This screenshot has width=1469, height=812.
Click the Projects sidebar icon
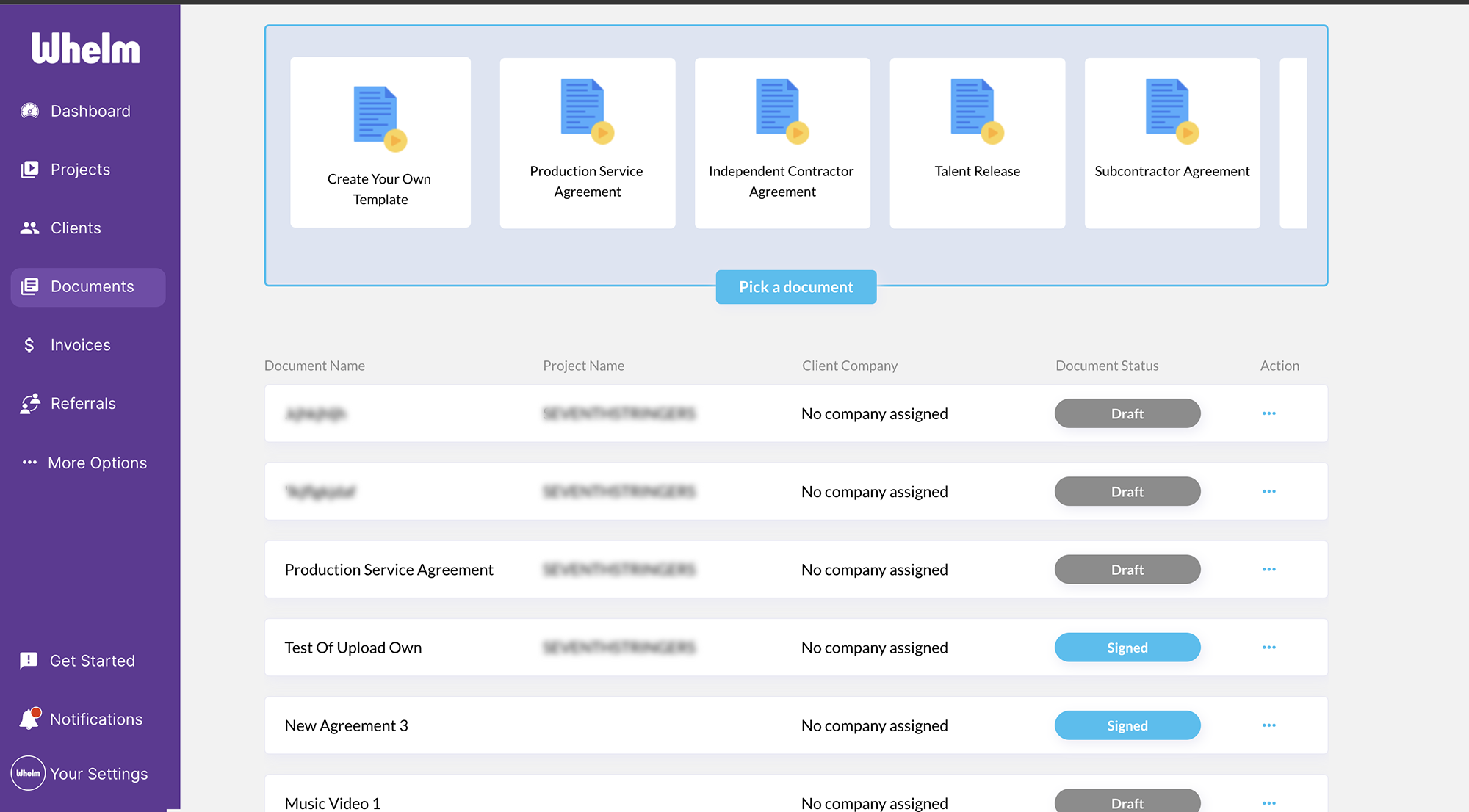(x=29, y=170)
